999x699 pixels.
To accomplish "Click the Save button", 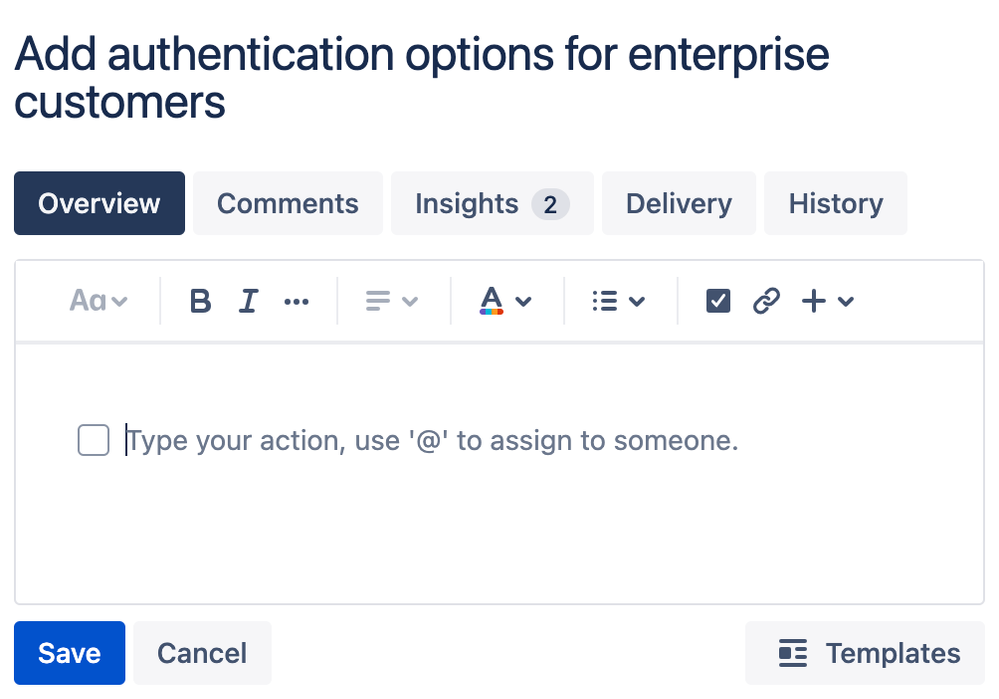I will (x=69, y=653).
